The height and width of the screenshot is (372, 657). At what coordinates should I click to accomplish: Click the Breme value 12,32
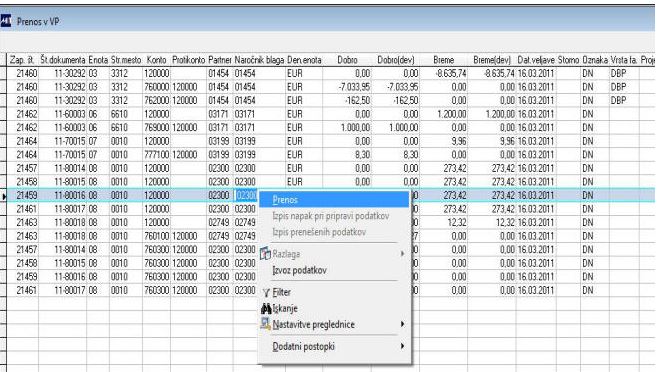click(457, 222)
